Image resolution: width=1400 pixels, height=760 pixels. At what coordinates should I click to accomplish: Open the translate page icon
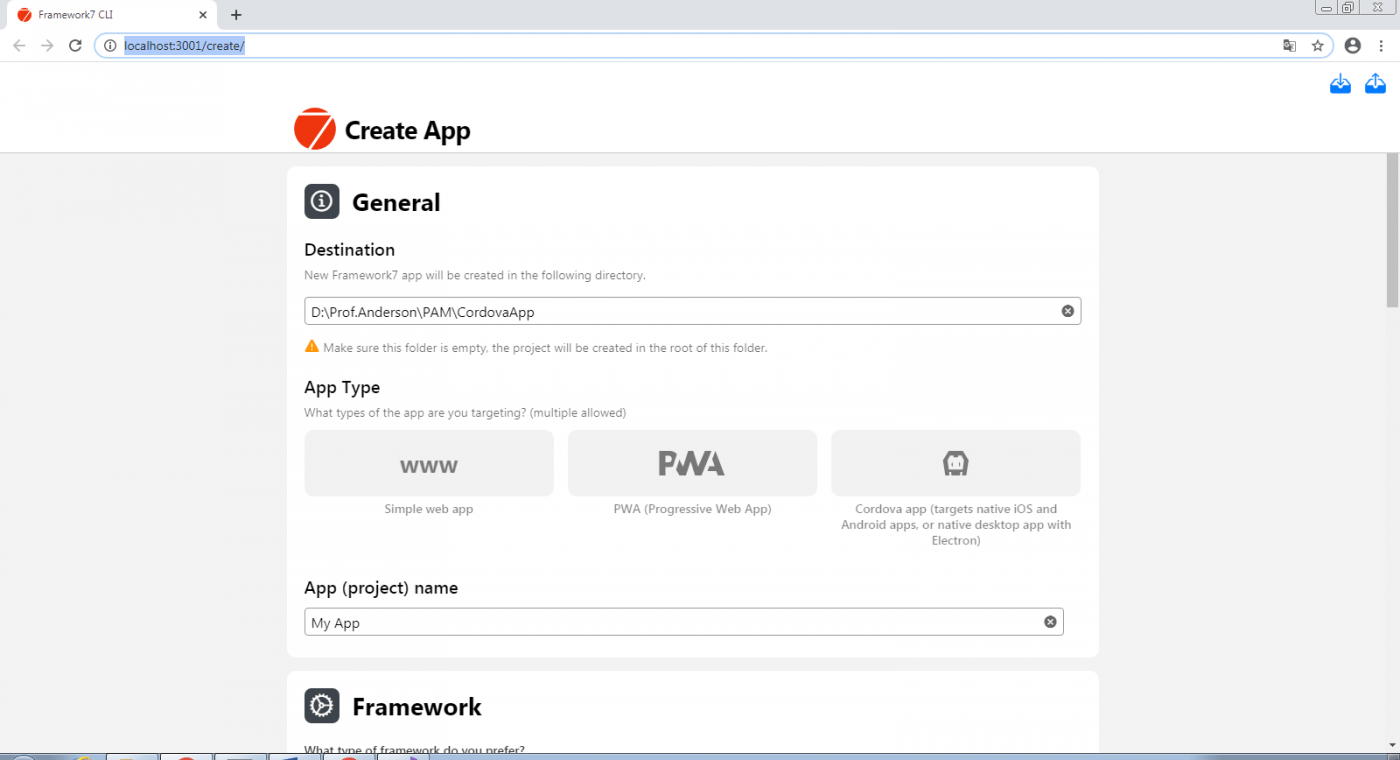pyautogui.click(x=1290, y=45)
